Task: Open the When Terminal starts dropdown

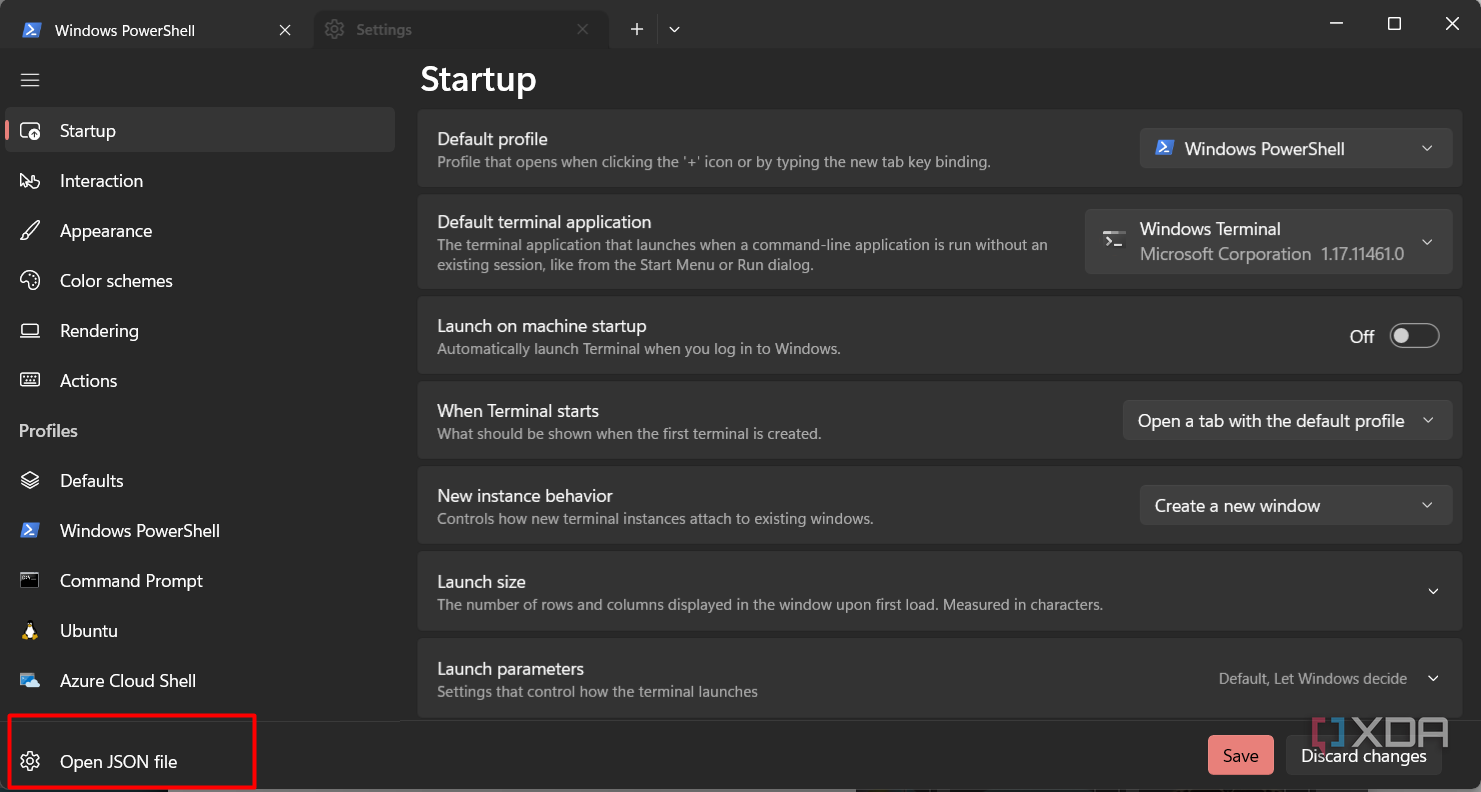Action: (1286, 421)
